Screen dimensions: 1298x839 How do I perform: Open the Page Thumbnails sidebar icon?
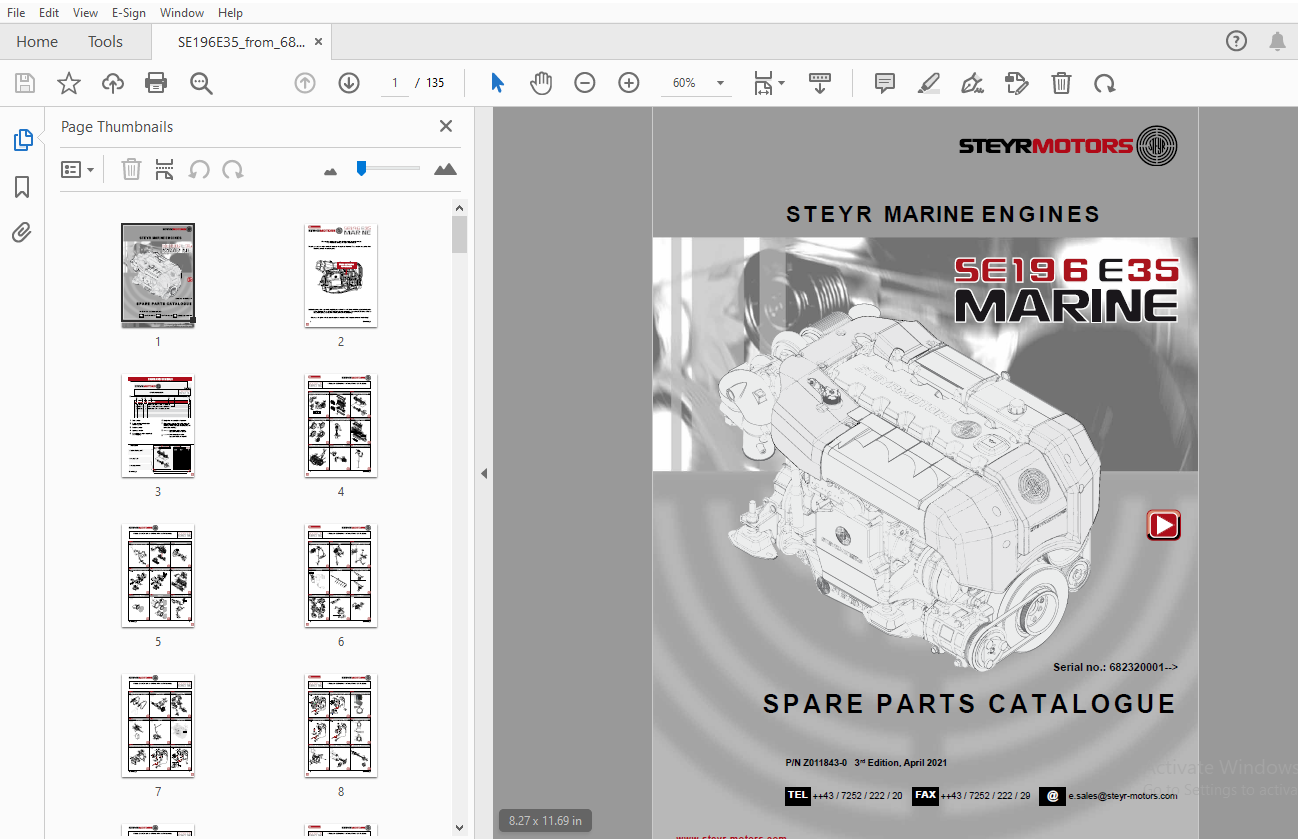(23, 141)
